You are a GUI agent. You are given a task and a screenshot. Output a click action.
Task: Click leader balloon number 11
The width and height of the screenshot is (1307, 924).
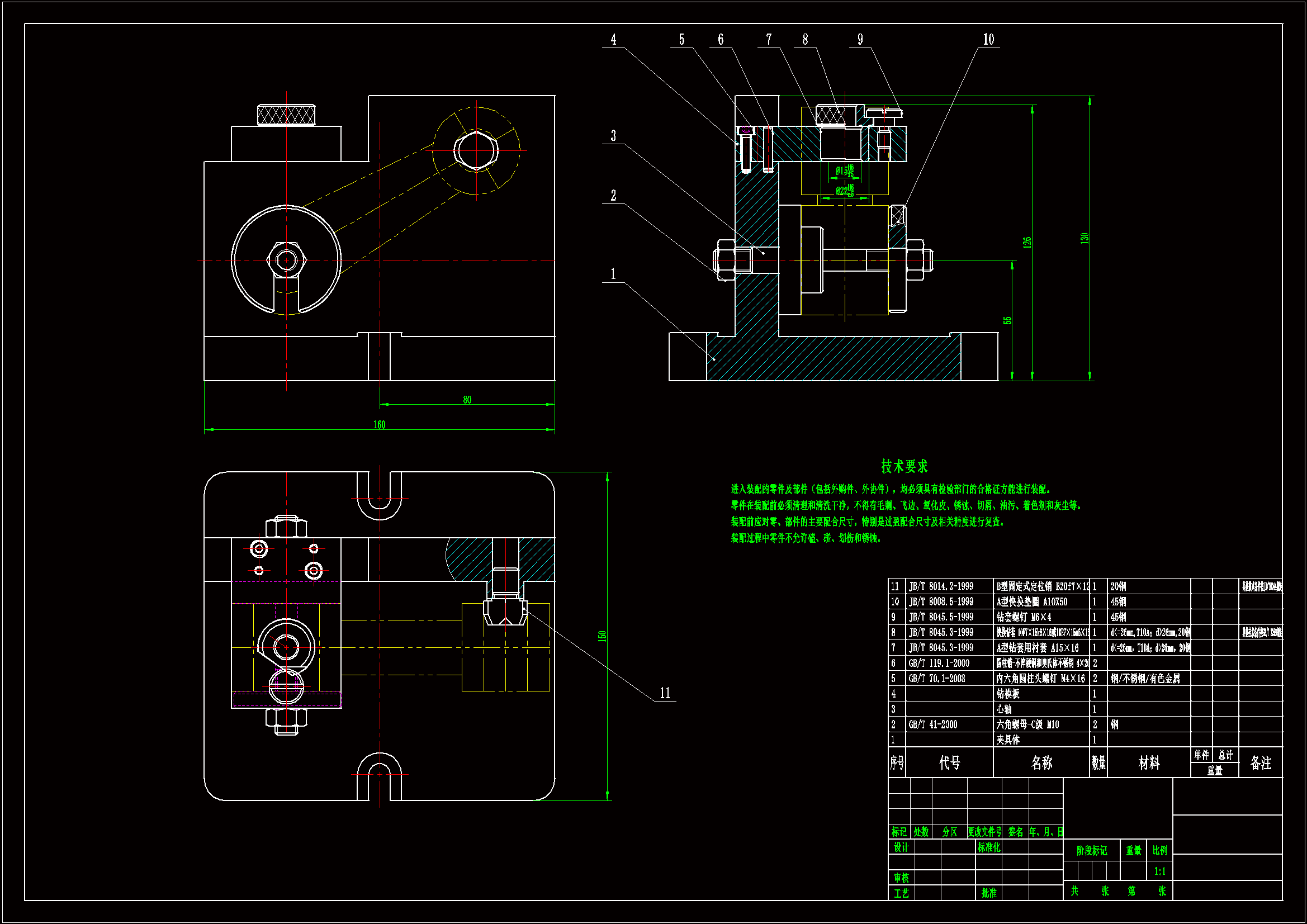665,693
